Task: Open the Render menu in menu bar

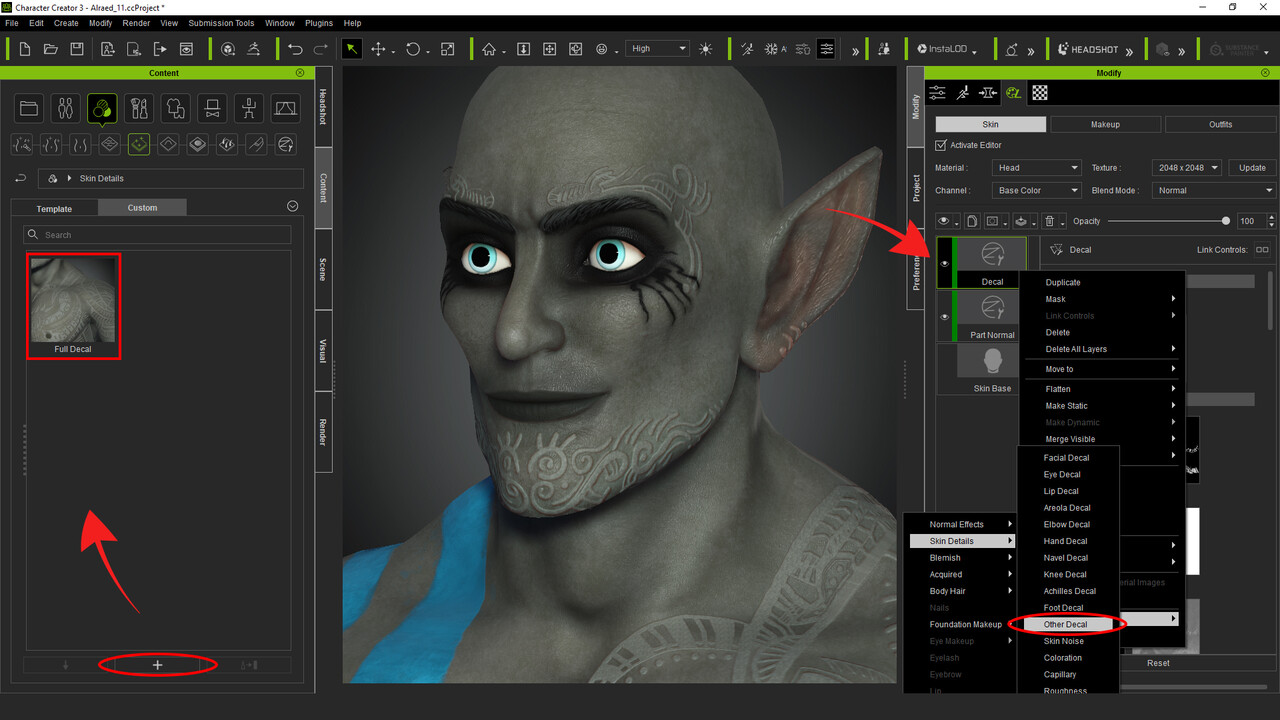Action: pos(136,23)
